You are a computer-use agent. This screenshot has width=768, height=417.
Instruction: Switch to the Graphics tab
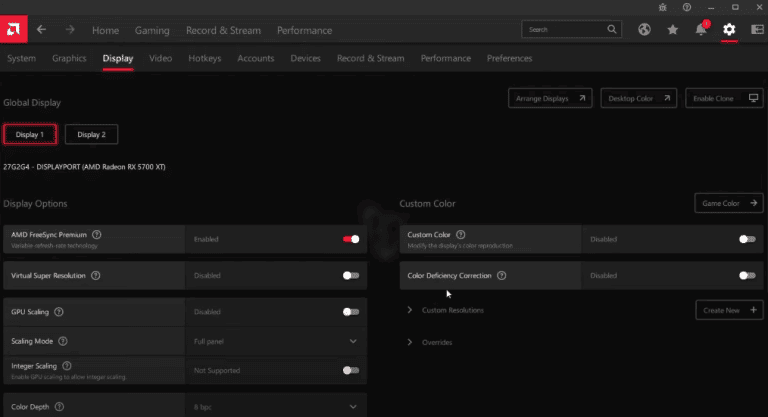(69, 59)
